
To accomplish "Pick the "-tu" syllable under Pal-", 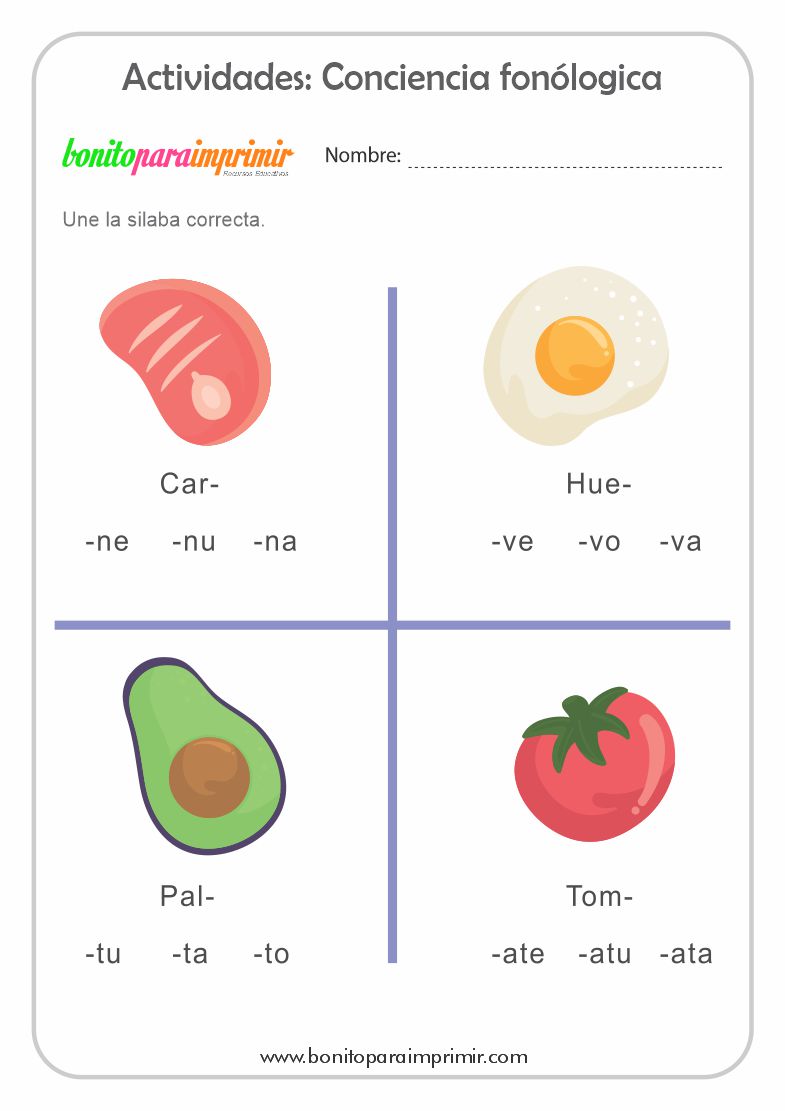I will pos(103,954).
